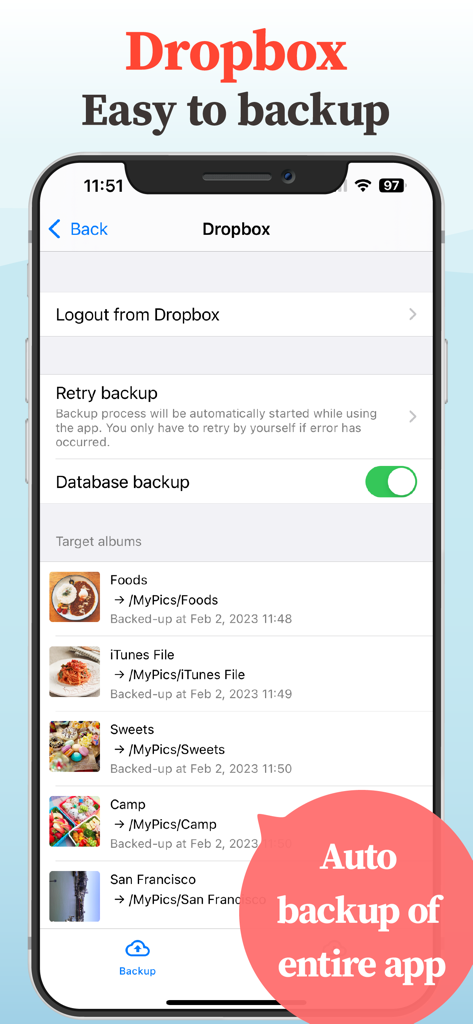Viewport: 473px width, 1024px height.
Task: Switch to the Backup tab label
Action: (x=137, y=971)
